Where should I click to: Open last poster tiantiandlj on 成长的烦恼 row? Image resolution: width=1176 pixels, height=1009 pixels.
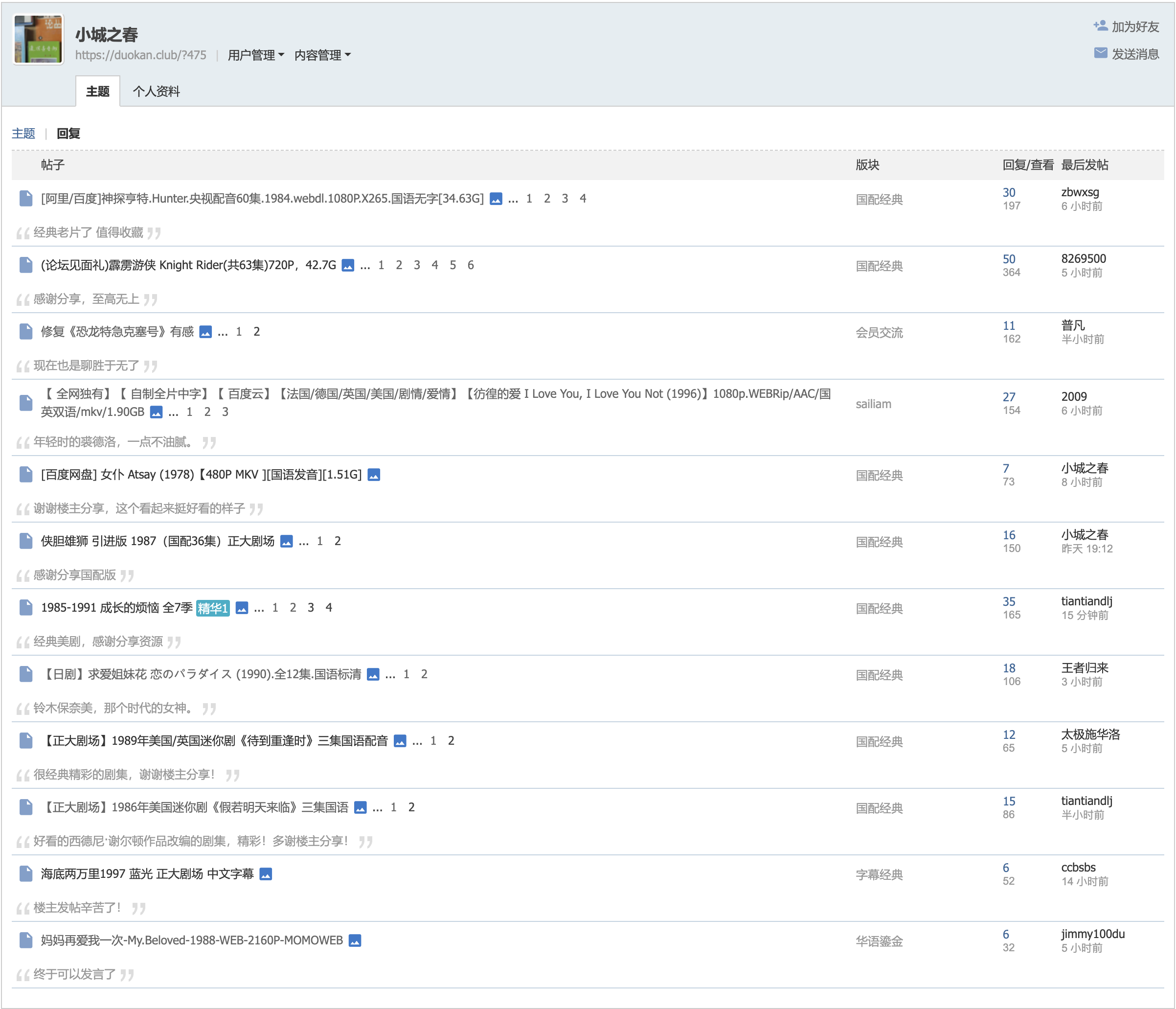point(1086,601)
